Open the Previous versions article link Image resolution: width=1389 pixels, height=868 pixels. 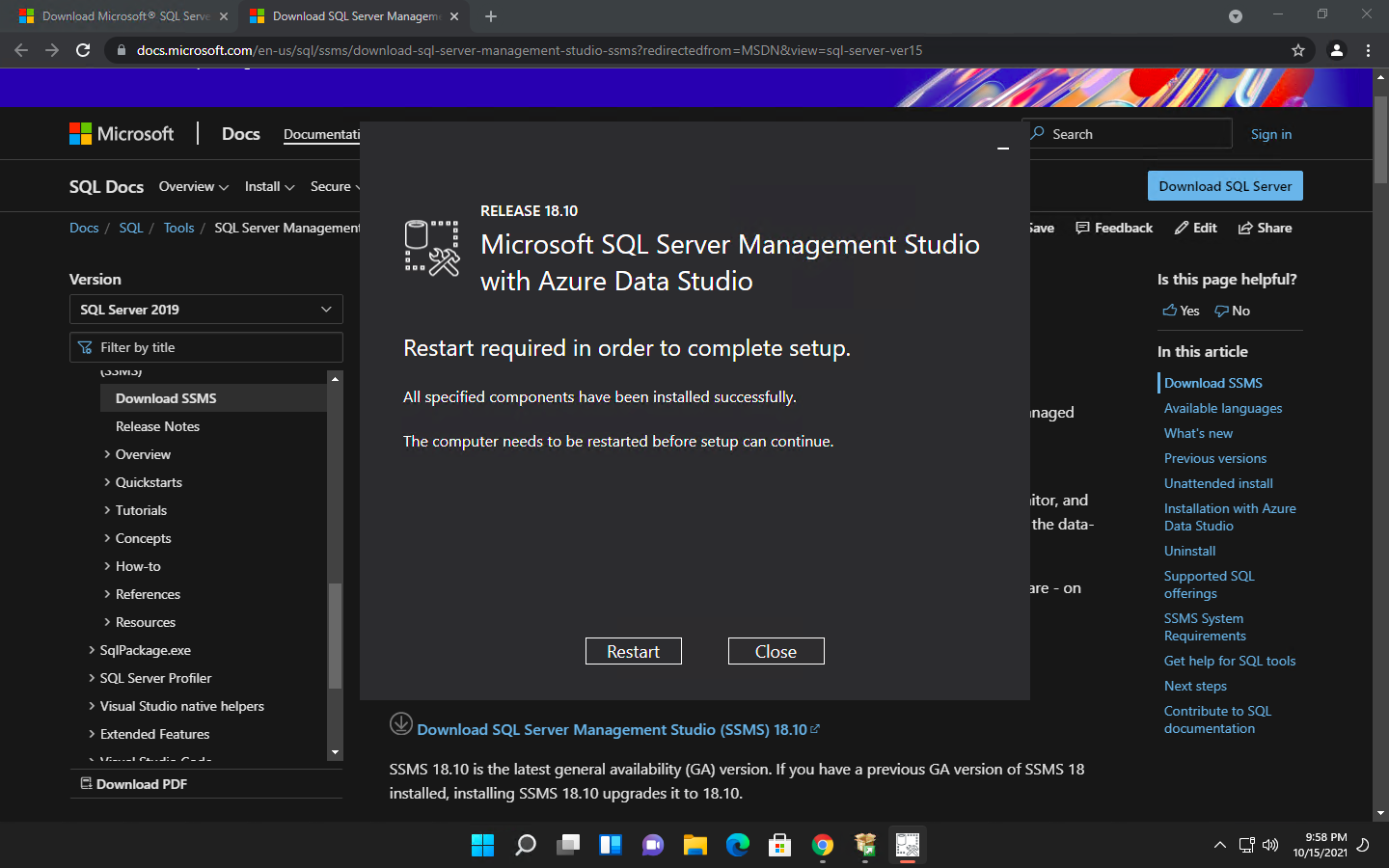click(x=1215, y=458)
